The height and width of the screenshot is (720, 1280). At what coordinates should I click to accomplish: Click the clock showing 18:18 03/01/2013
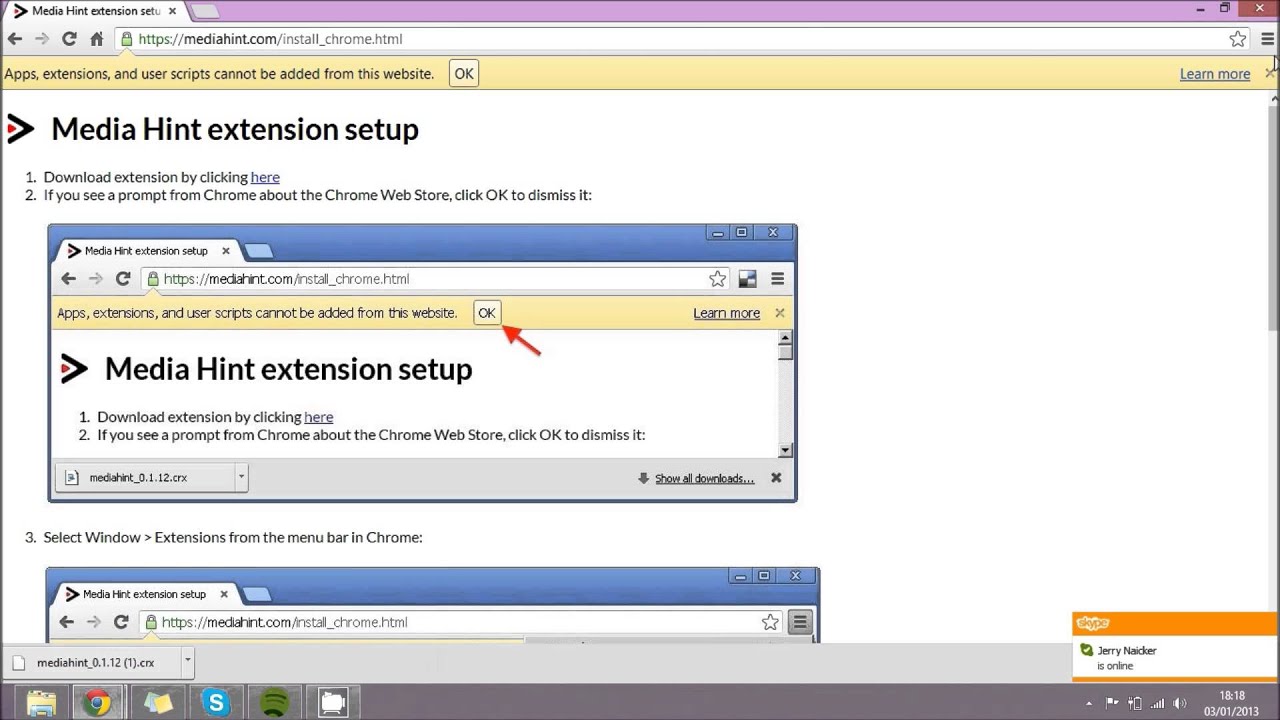[1231, 703]
